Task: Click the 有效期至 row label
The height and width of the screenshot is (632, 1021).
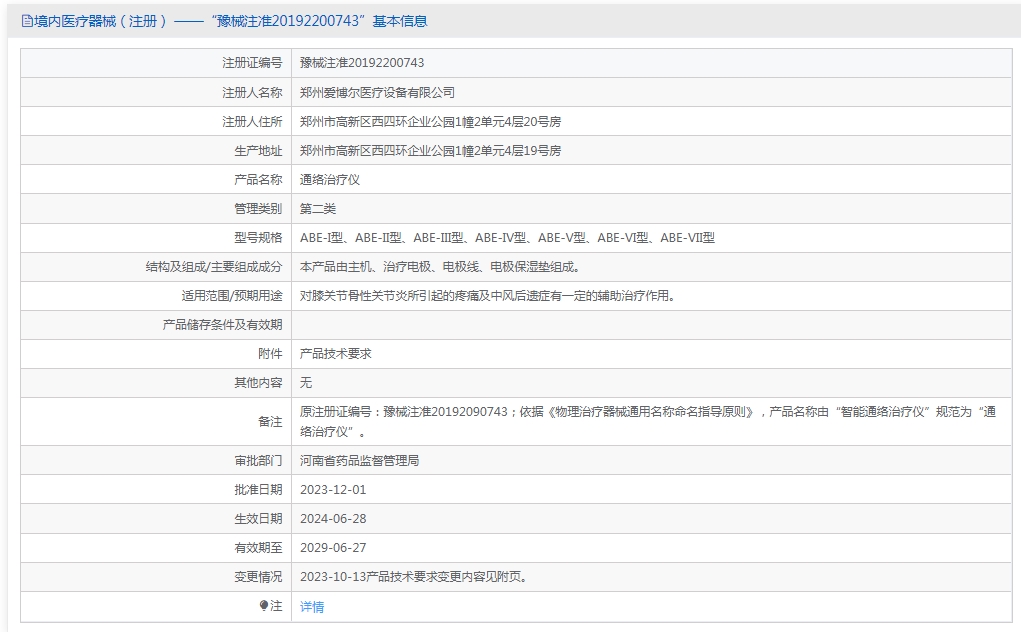Action: (259, 548)
